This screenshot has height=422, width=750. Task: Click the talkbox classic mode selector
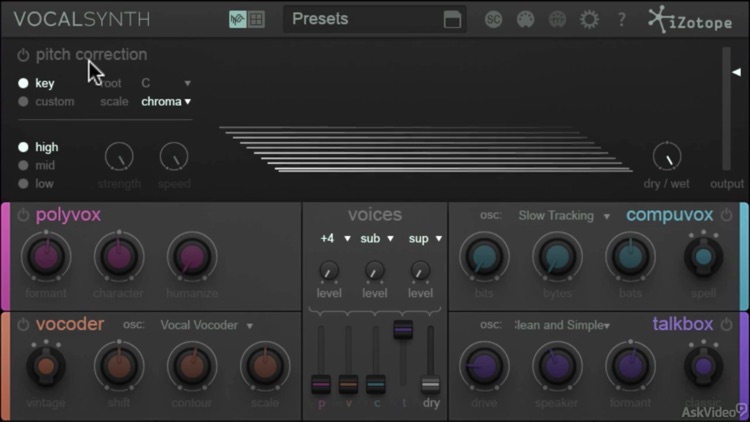click(x=703, y=366)
